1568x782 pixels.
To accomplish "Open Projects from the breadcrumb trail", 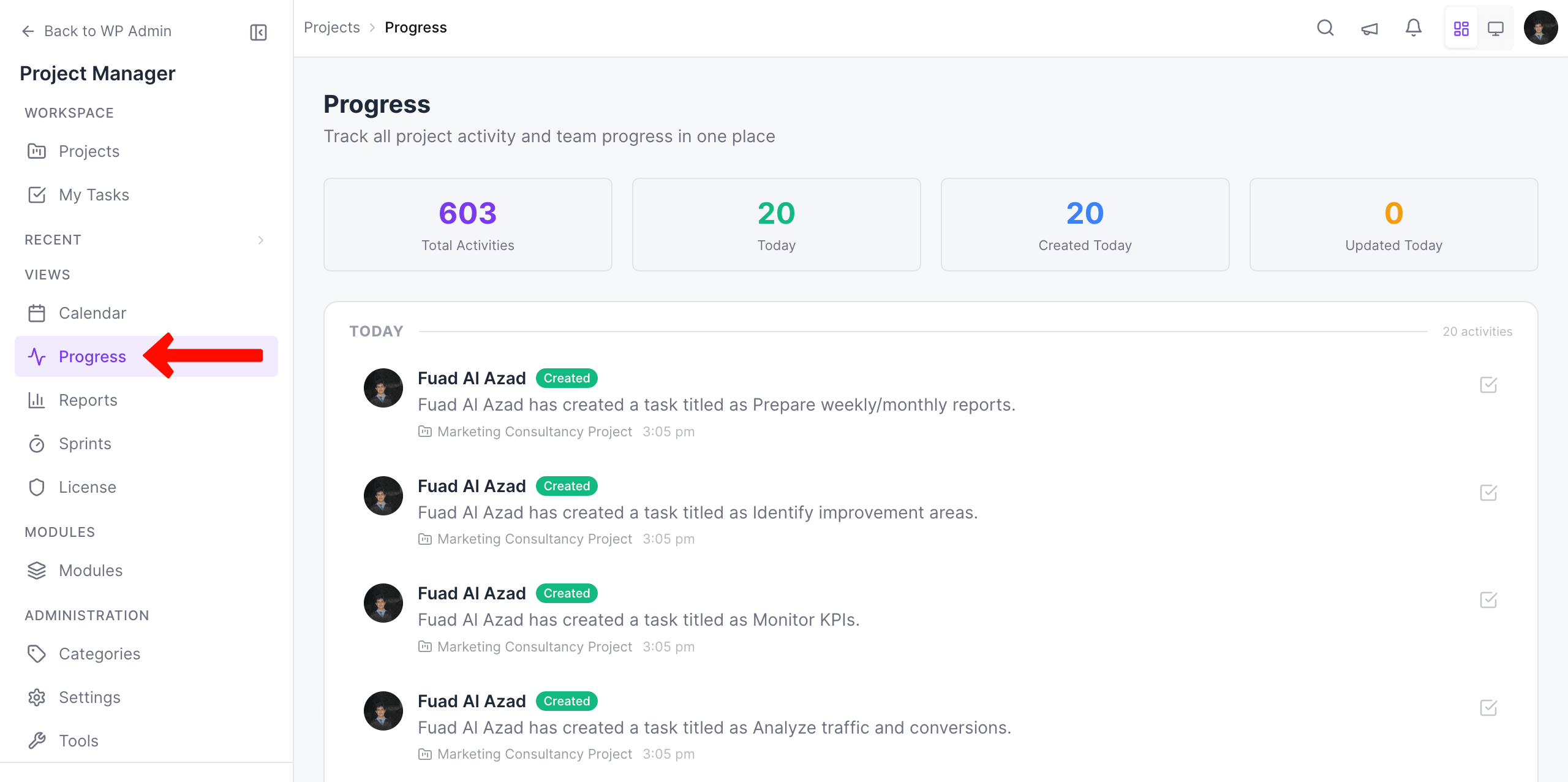I will click(332, 27).
